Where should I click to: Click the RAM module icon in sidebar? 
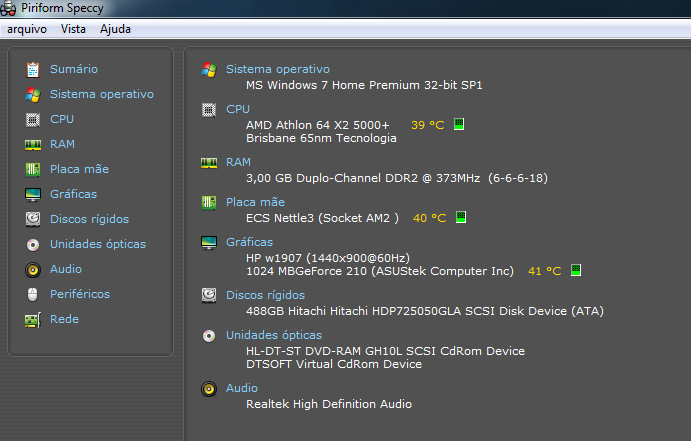coord(33,144)
